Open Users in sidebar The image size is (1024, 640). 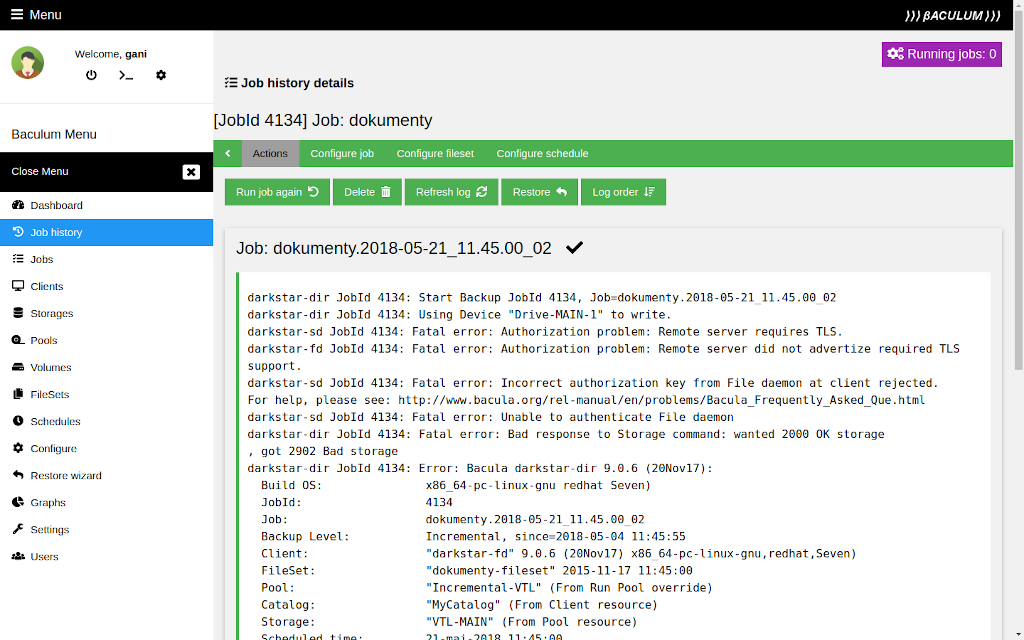click(x=106, y=556)
